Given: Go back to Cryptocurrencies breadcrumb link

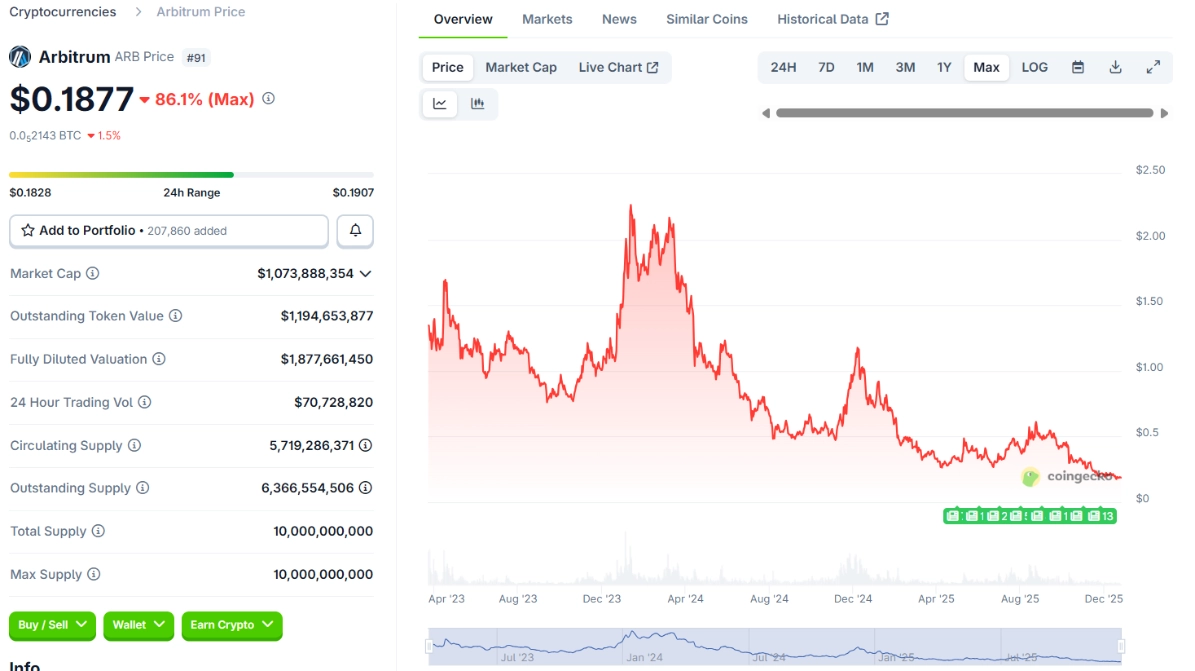Looking at the screenshot, I should point(62,11).
